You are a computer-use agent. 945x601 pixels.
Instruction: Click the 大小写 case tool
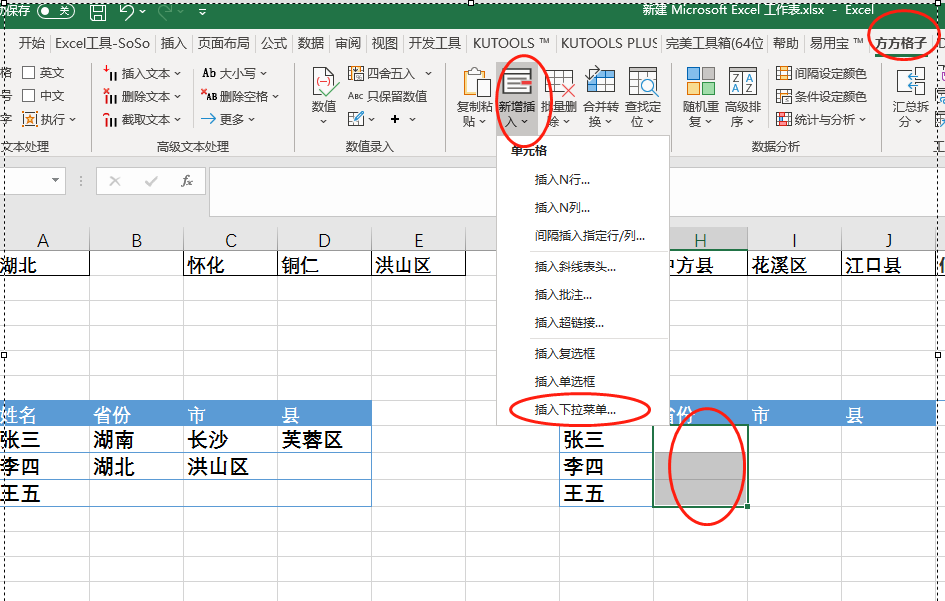click(234, 73)
